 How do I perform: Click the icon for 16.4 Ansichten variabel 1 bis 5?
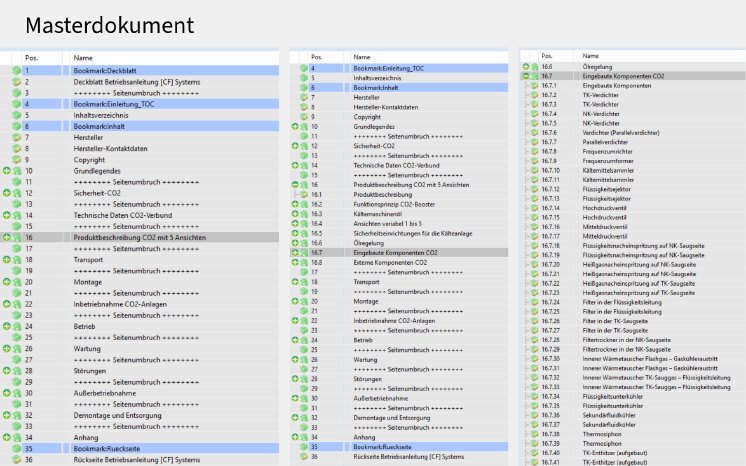tap(304, 224)
